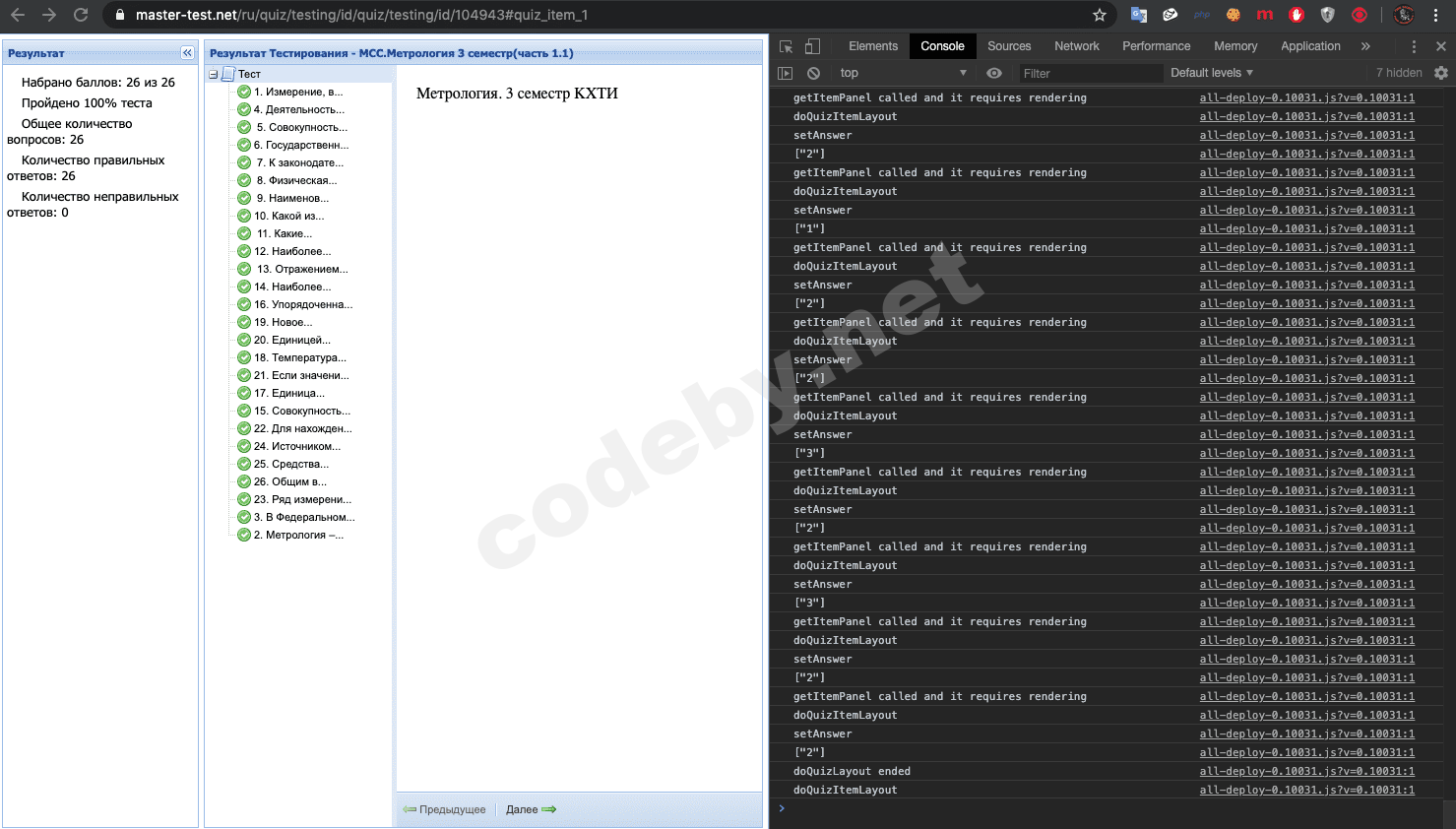Switch to the Elements tab
Image resolution: width=1456 pixels, height=829 pixels.
pyautogui.click(x=873, y=46)
